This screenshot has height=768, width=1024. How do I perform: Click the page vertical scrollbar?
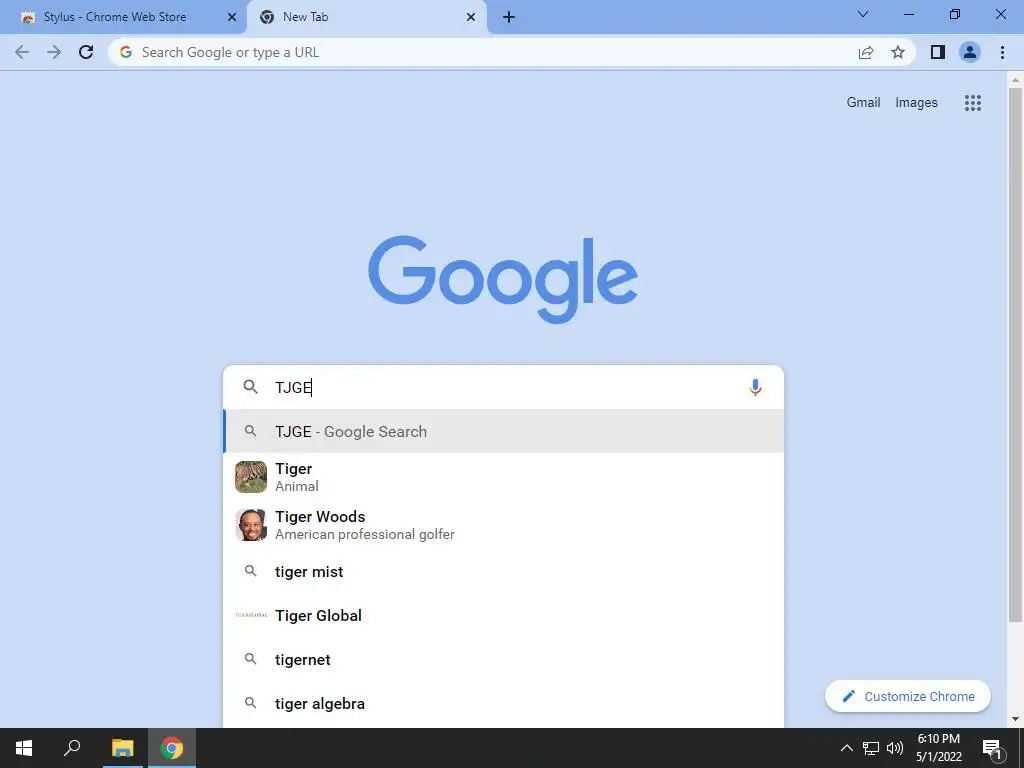1016,355
